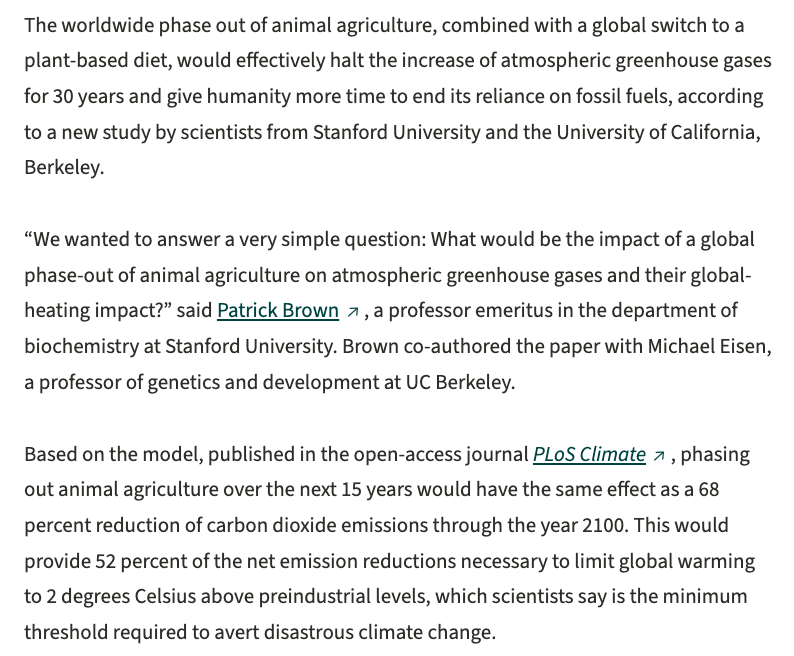Click the phrase "plant-based diet"
Image resolution: width=794 pixels, height=656 pixels.
click(x=96, y=60)
